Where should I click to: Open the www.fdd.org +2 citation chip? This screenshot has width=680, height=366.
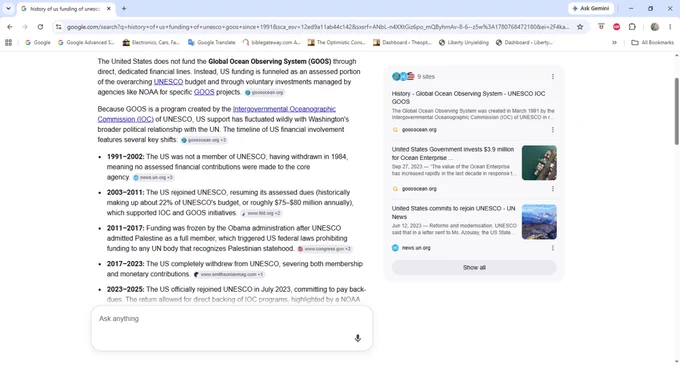click(261, 213)
